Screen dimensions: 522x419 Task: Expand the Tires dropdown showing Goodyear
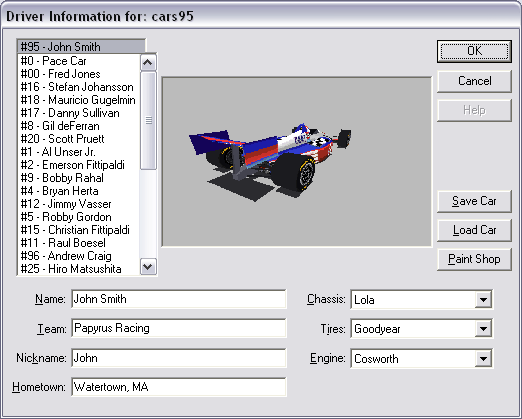(x=483, y=329)
